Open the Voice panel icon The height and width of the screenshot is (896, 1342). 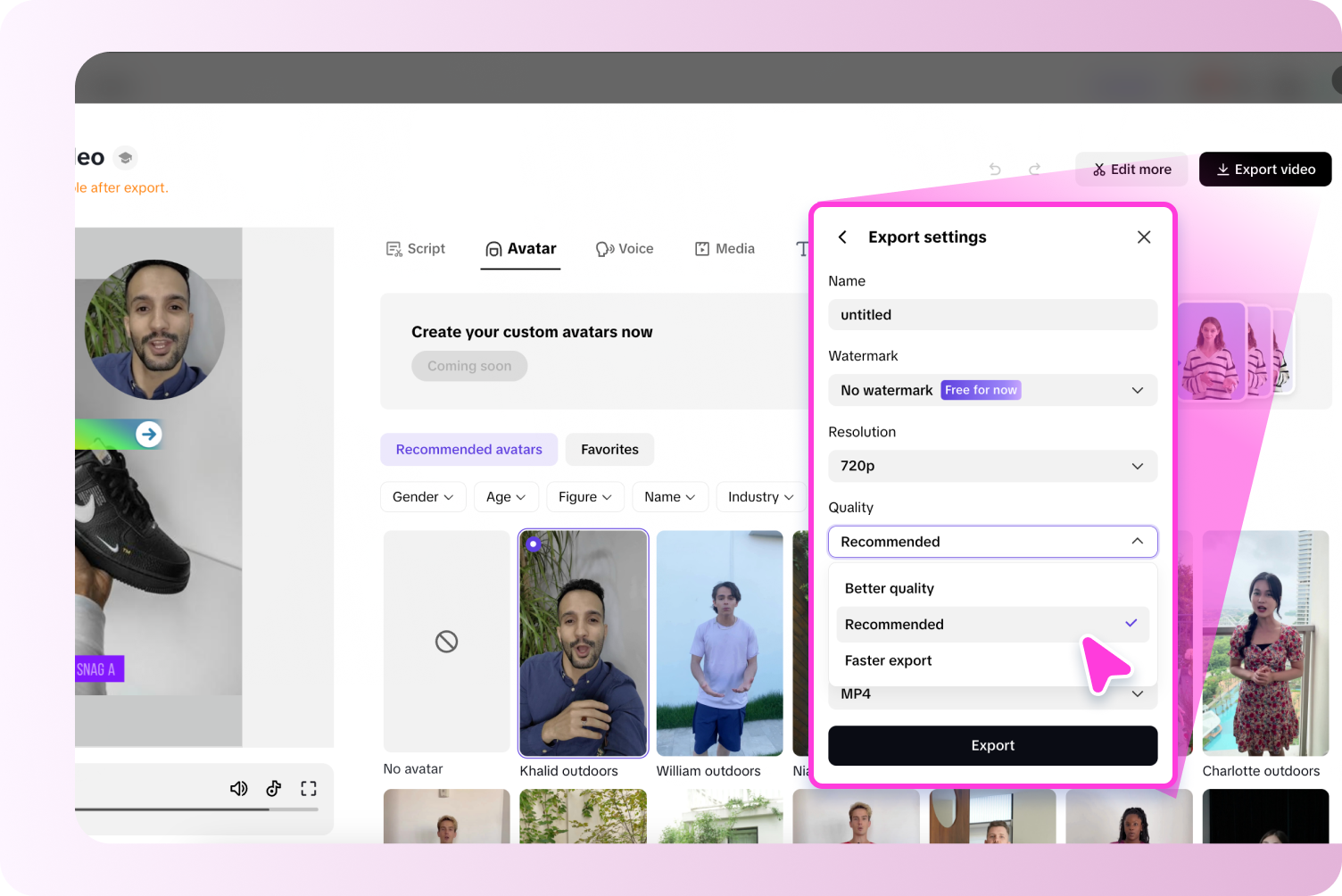(x=605, y=248)
